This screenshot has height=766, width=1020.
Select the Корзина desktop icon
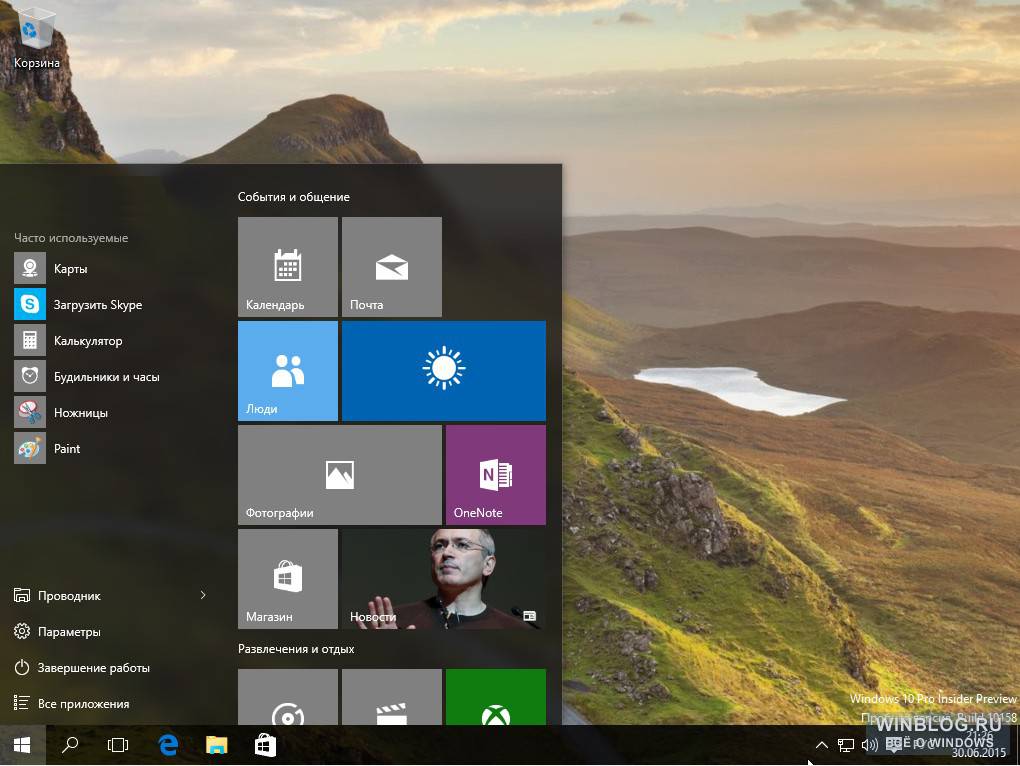click(x=36, y=40)
